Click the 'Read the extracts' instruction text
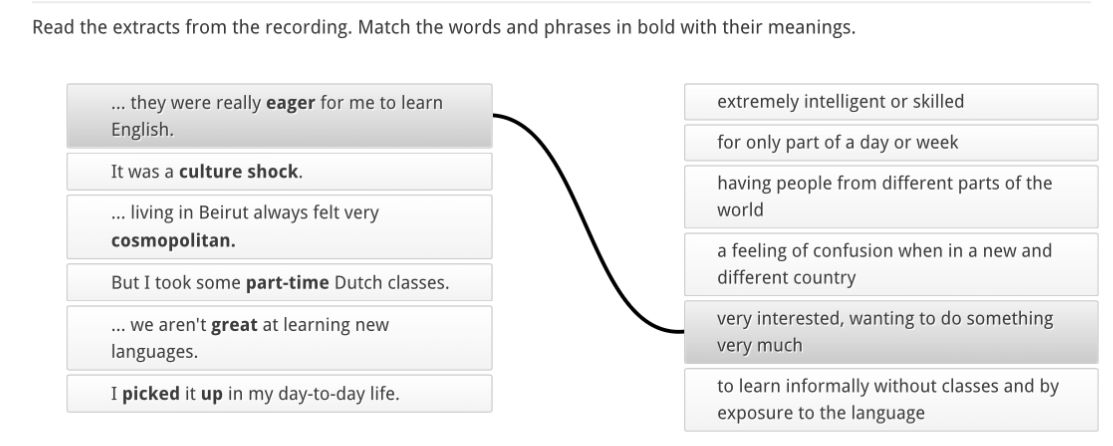The width and height of the screenshot is (1113, 446). (444, 28)
